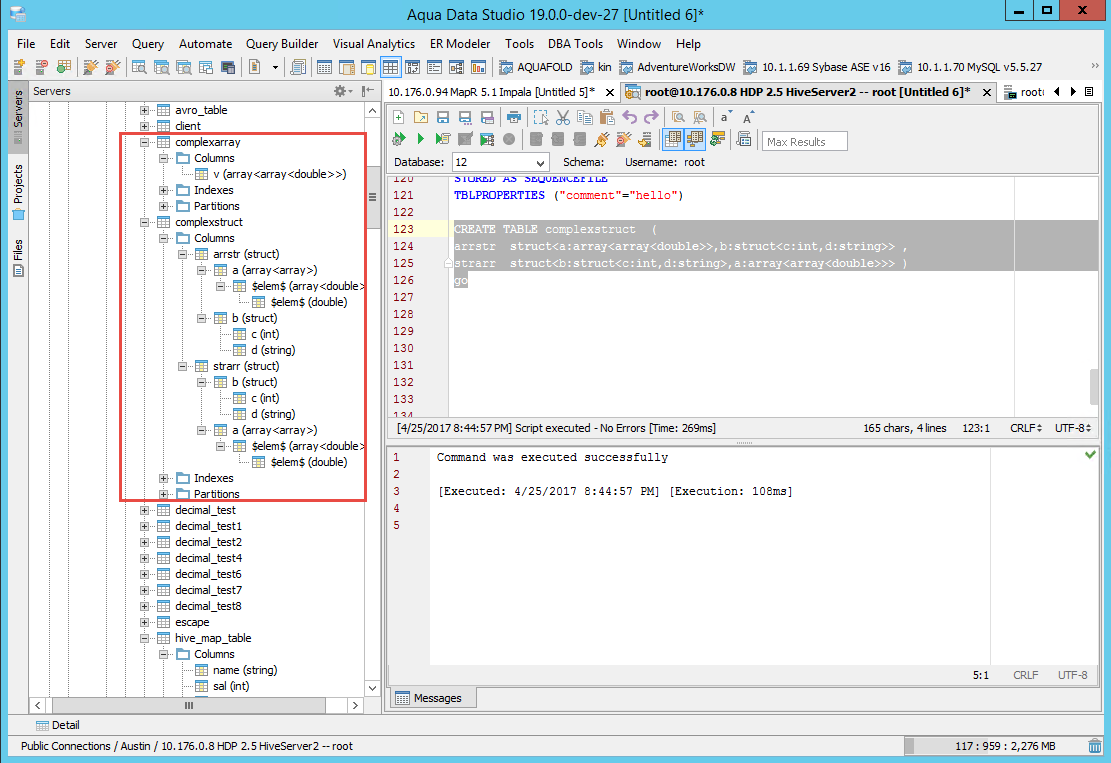Click the Connect server plug icon in the main toolbar
1111x763 pixels.
[x=90, y=67]
